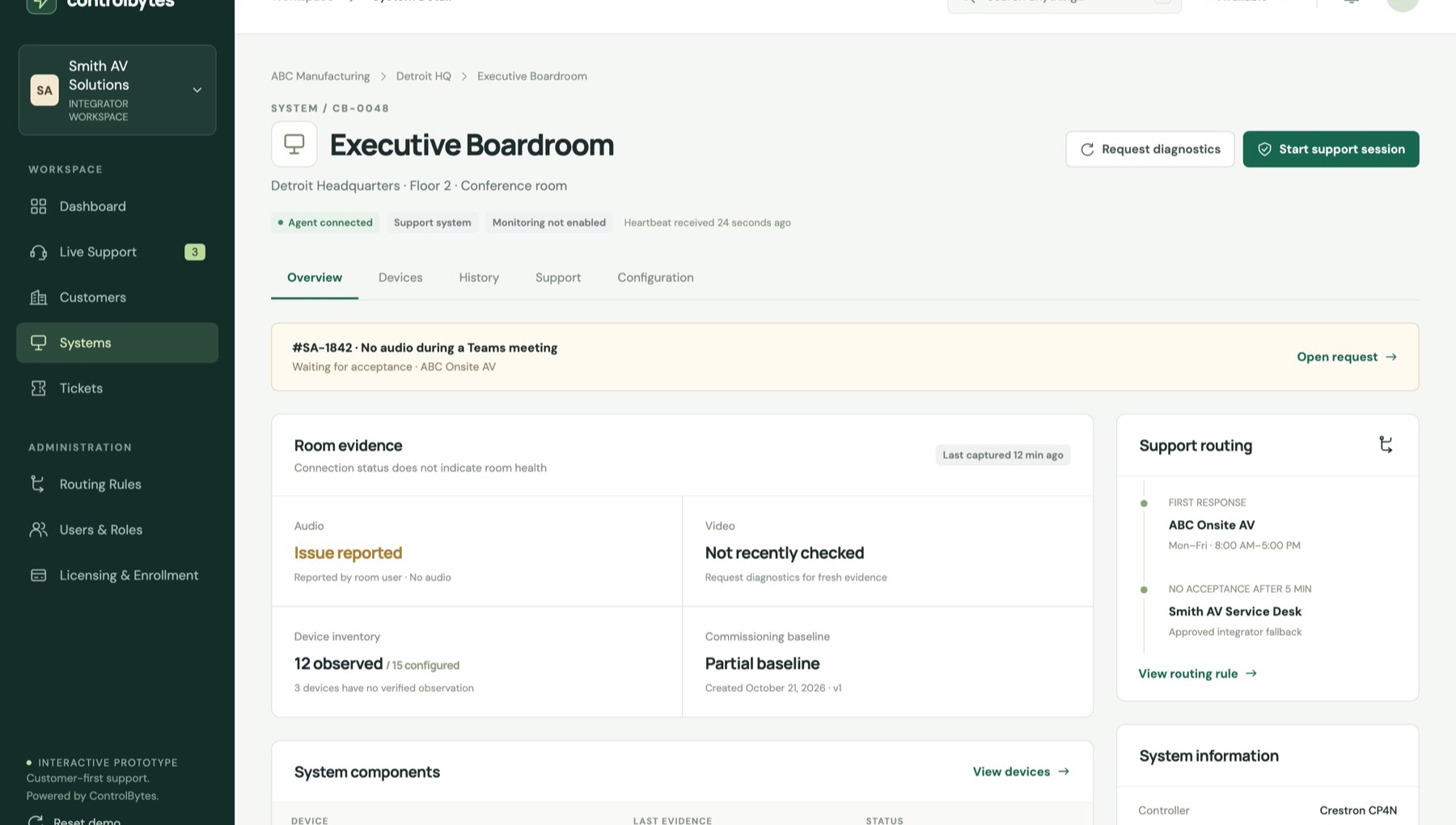Click the Support routing branch icon

pyautogui.click(x=1386, y=444)
